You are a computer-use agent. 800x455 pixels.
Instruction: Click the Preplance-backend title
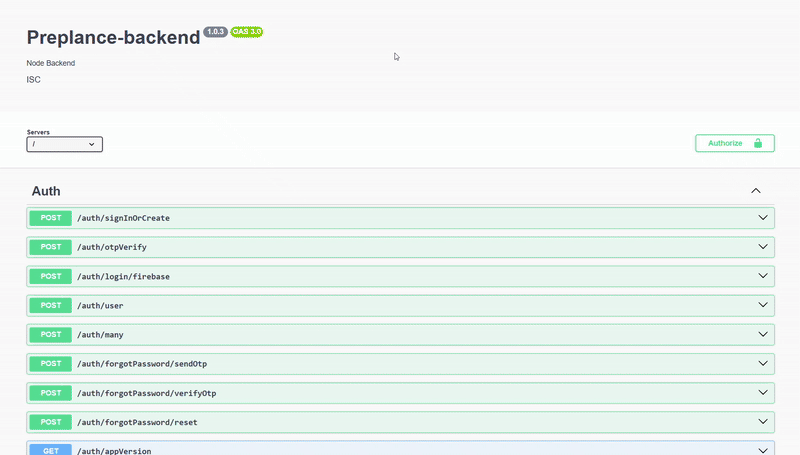coord(113,37)
